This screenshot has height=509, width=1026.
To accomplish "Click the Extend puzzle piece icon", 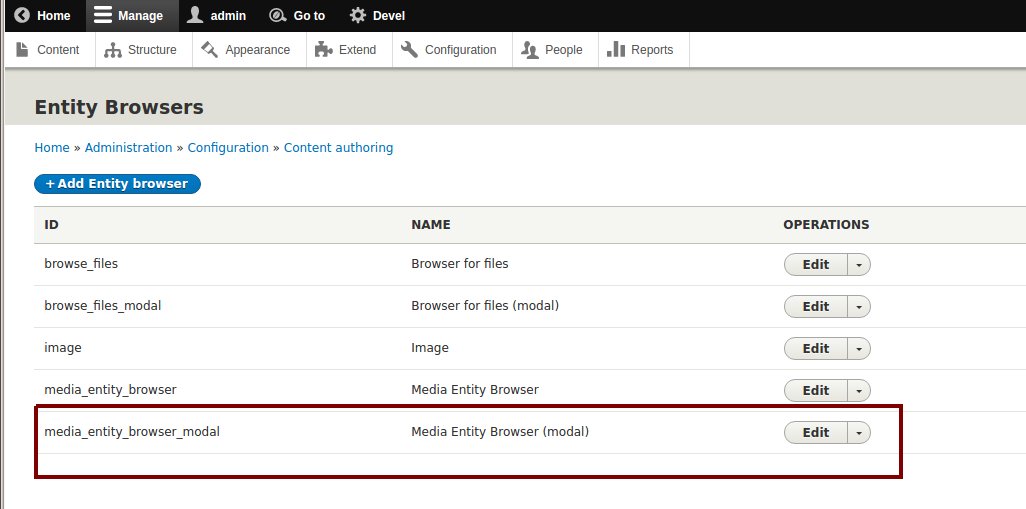I will 323,50.
